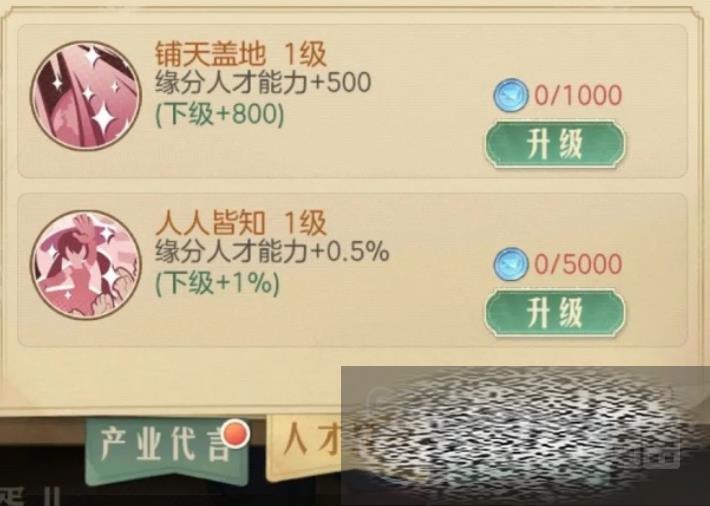The width and height of the screenshot is (710, 506).
Task: Click the 缘分人才能力+500 description
Action: [x=263, y=83]
